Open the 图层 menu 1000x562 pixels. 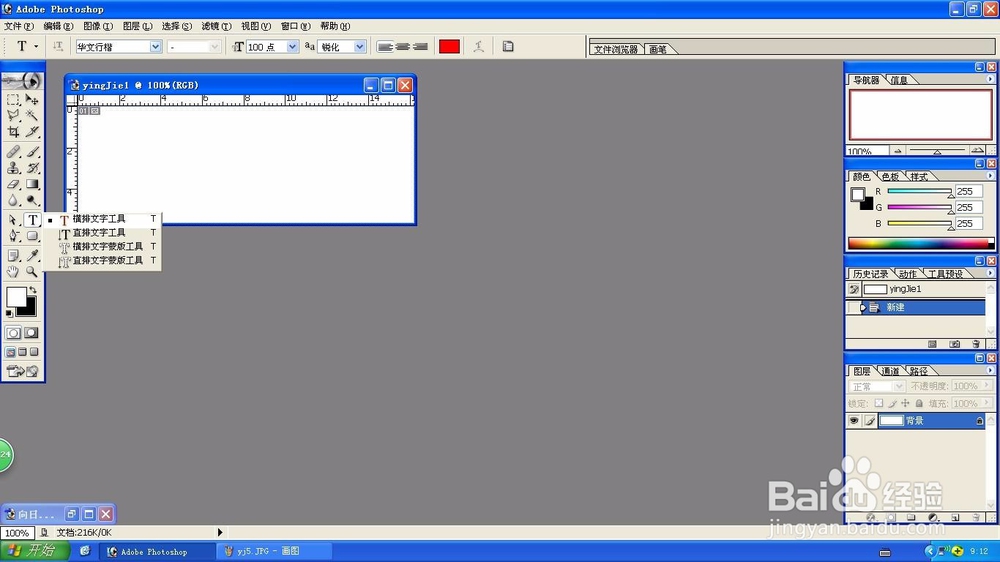coord(137,26)
